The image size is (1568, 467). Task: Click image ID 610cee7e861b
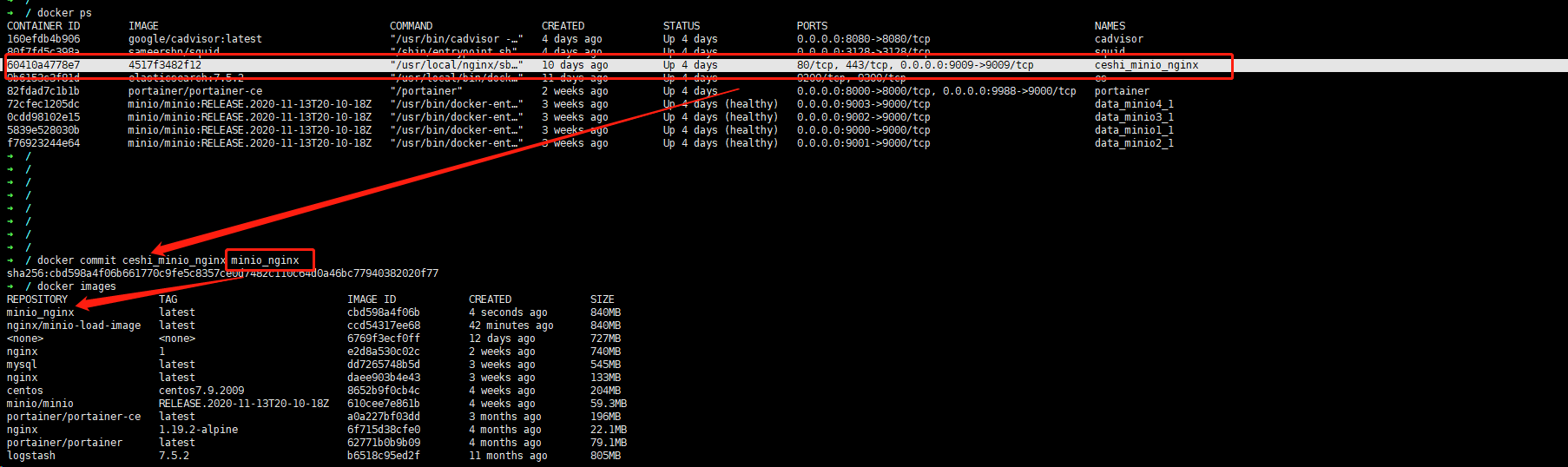click(384, 404)
